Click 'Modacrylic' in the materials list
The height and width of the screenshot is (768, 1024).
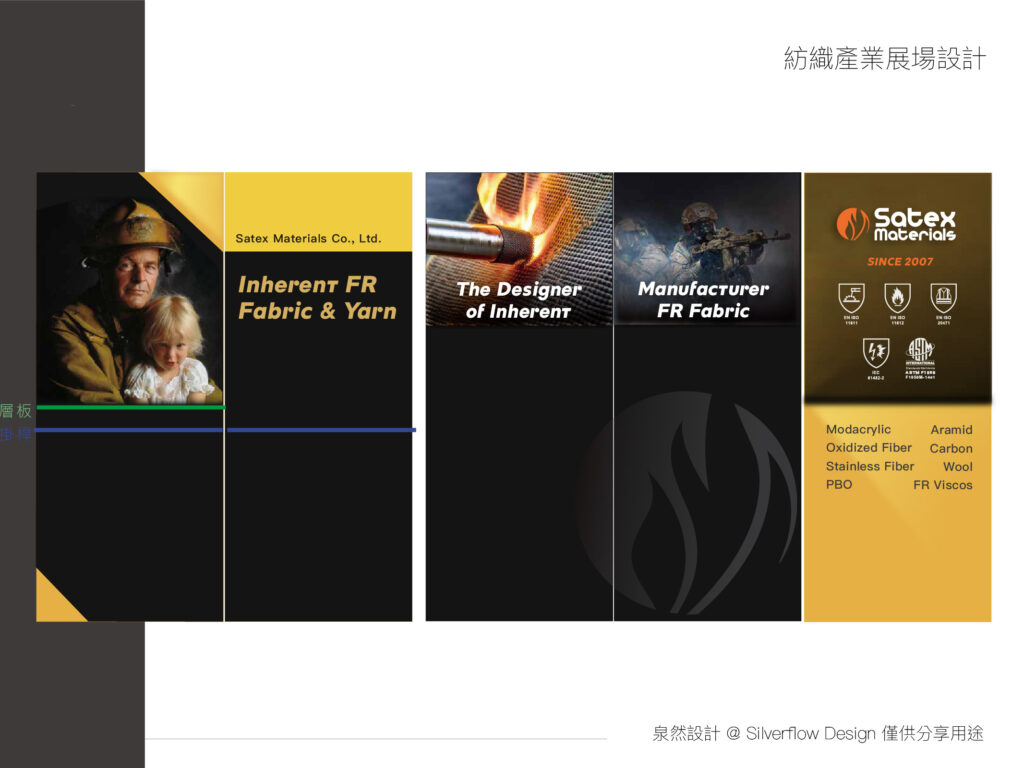(858, 429)
